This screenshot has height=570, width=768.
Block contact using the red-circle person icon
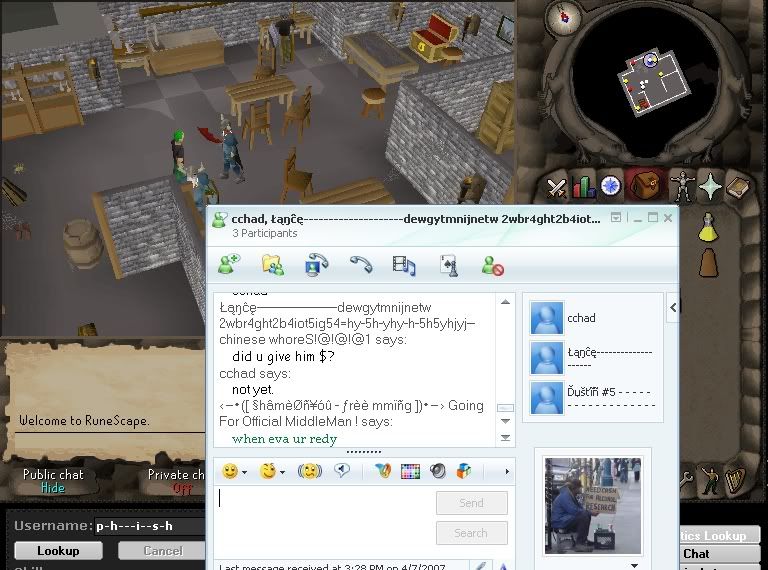click(x=492, y=266)
